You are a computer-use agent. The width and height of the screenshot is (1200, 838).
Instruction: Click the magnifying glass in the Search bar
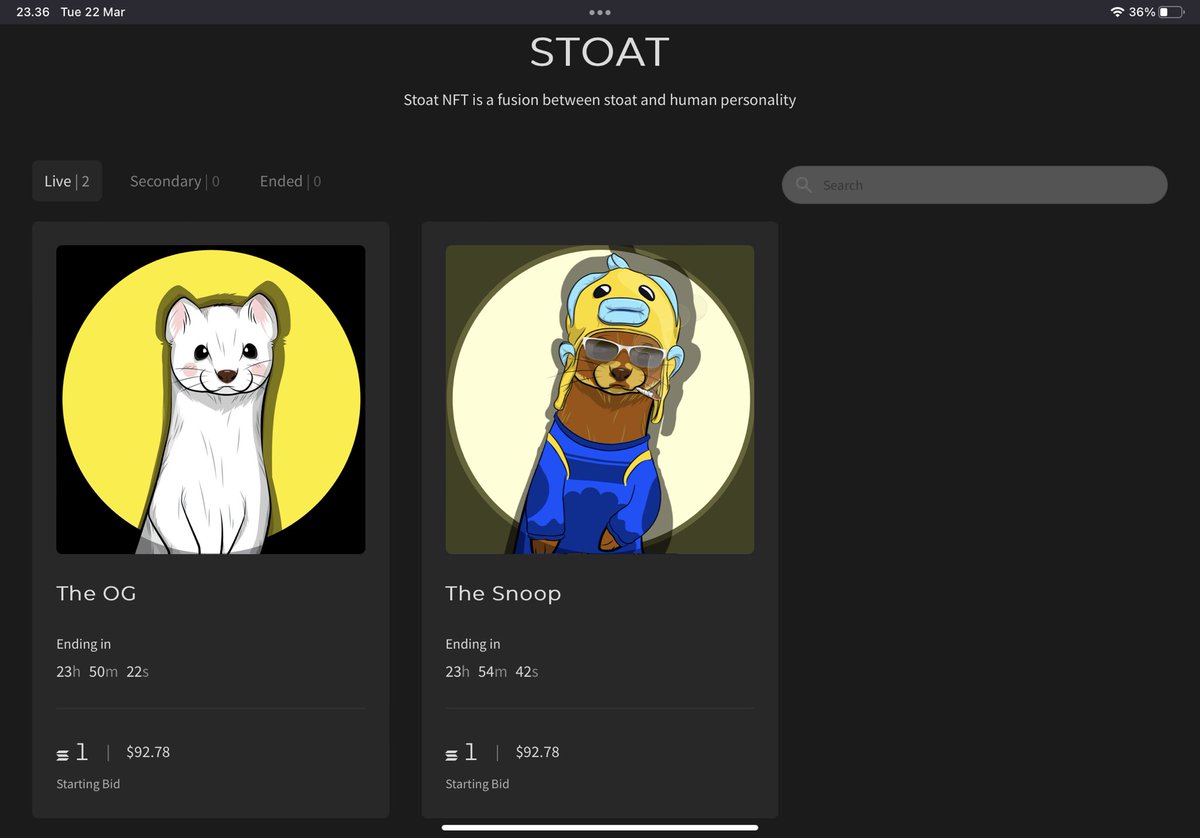pyautogui.click(x=804, y=185)
